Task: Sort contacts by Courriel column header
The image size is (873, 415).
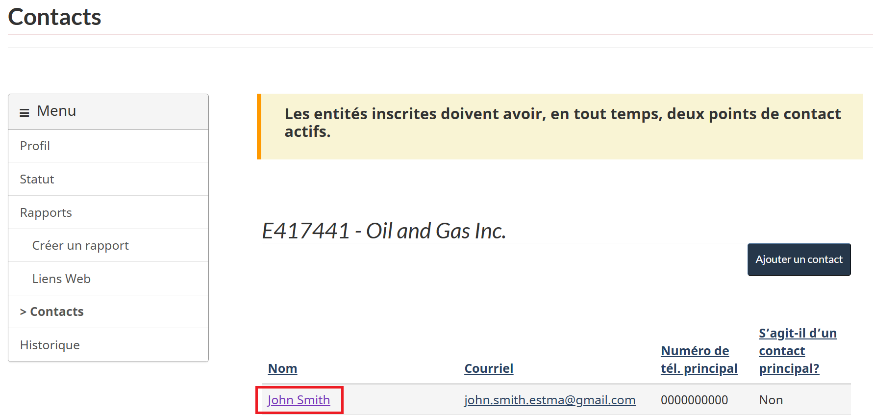Action: pos(489,369)
